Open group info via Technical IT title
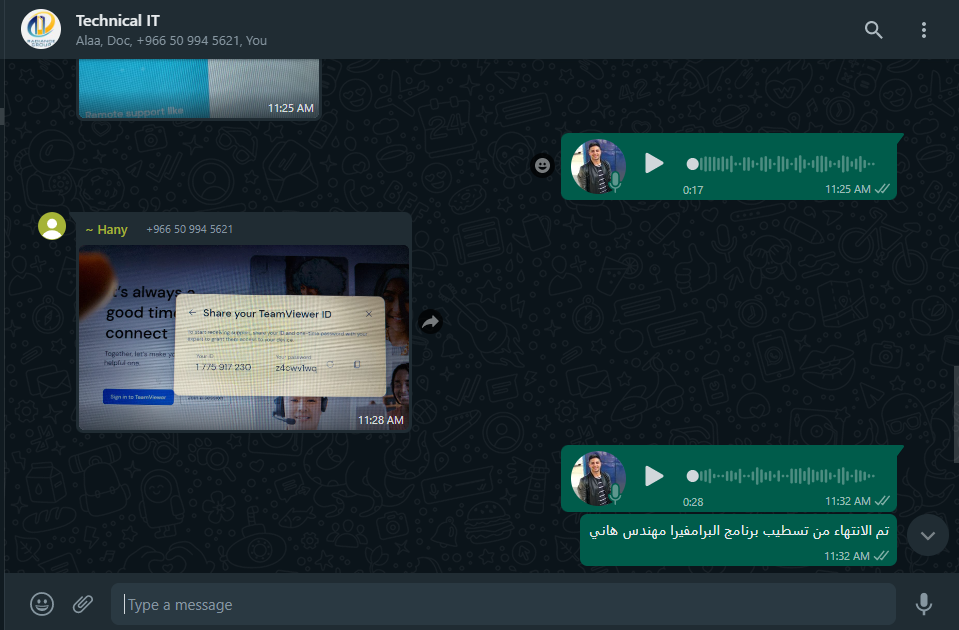The height and width of the screenshot is (630, 959). coord(117,21)
